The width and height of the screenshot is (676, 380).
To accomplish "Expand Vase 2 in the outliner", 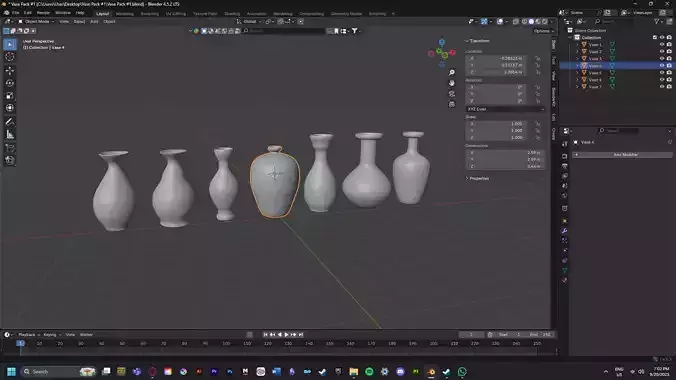I will tap(578, 51).
